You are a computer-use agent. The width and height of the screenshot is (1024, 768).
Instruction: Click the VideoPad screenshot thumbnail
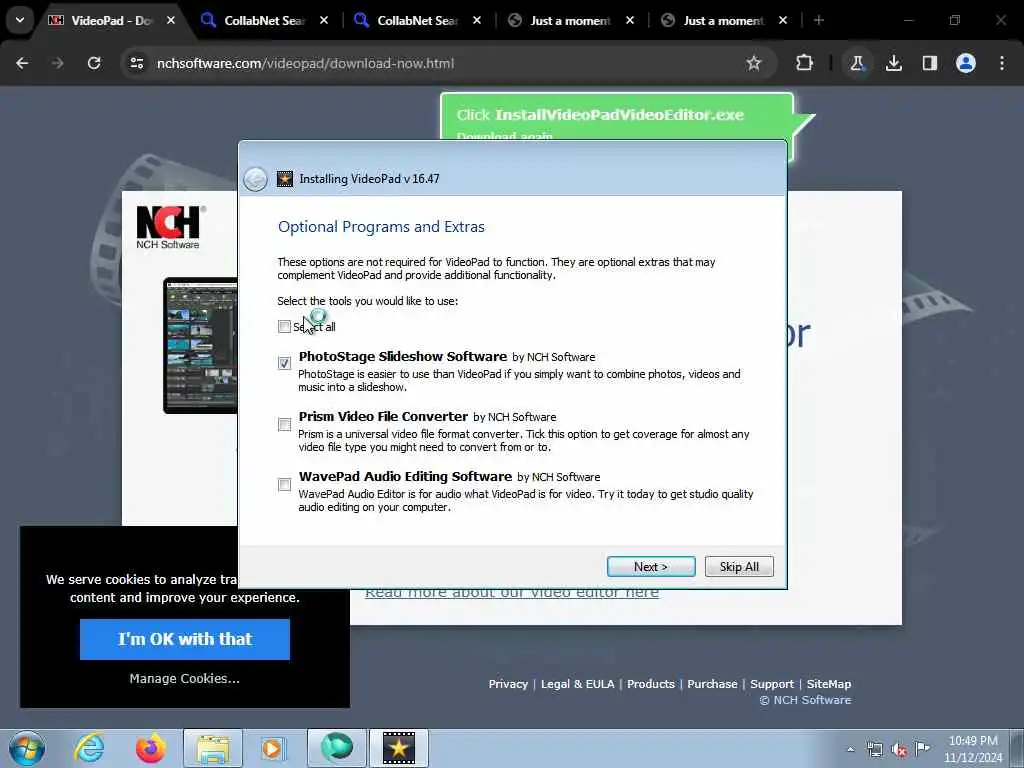click(200, 345)
